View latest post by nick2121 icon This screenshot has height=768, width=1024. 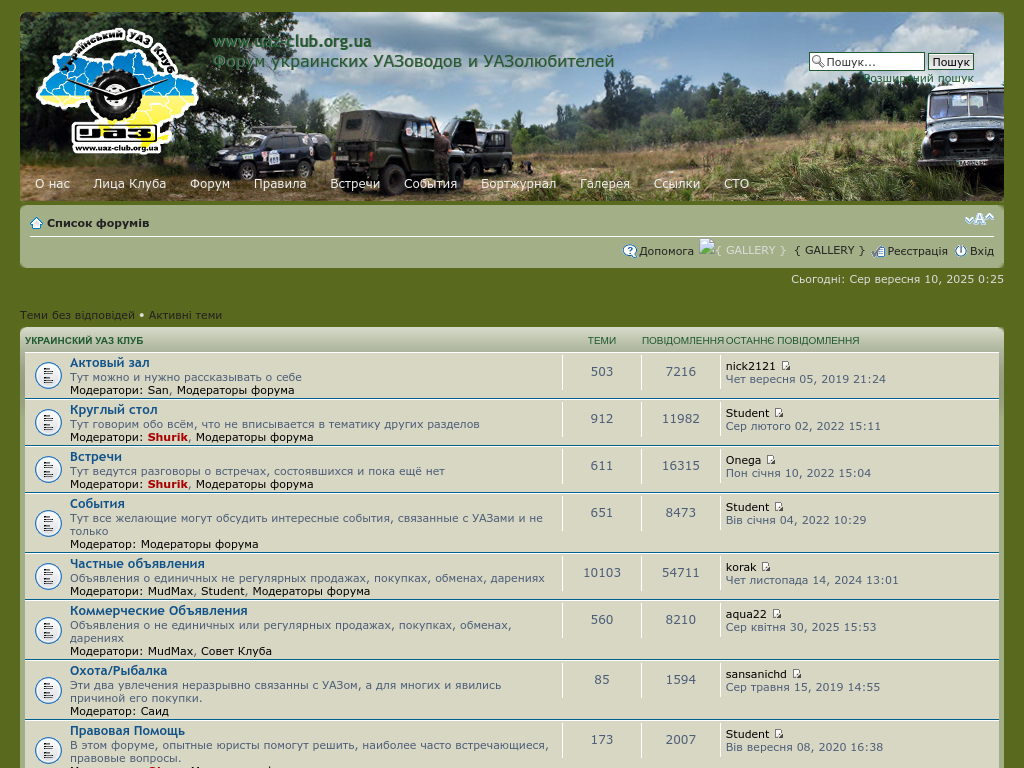coord(786,366)
